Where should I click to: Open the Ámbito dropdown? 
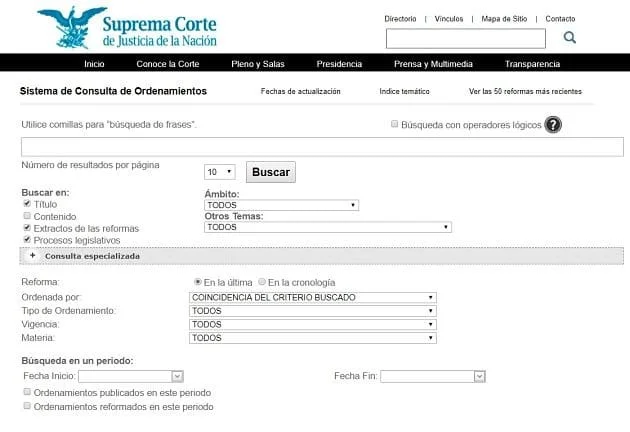click(x=280, y=205)
